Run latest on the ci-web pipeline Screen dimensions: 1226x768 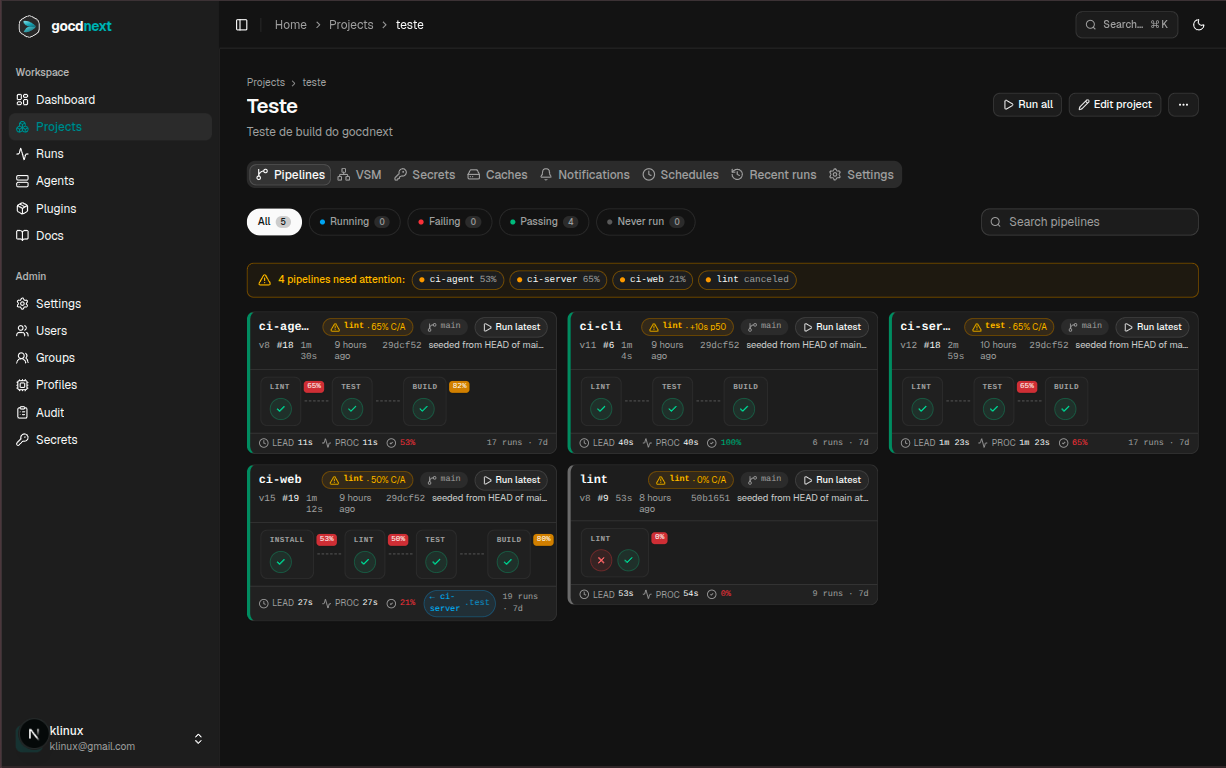(x=511, y=480)
